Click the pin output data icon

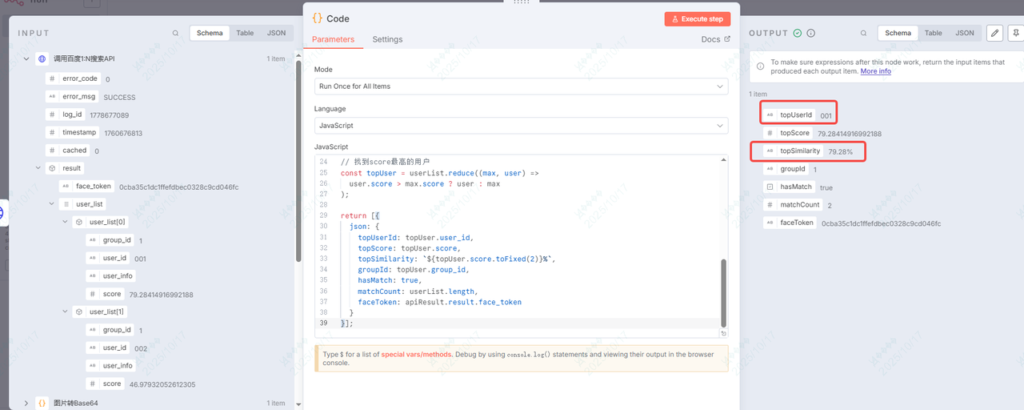point(1015,33)
